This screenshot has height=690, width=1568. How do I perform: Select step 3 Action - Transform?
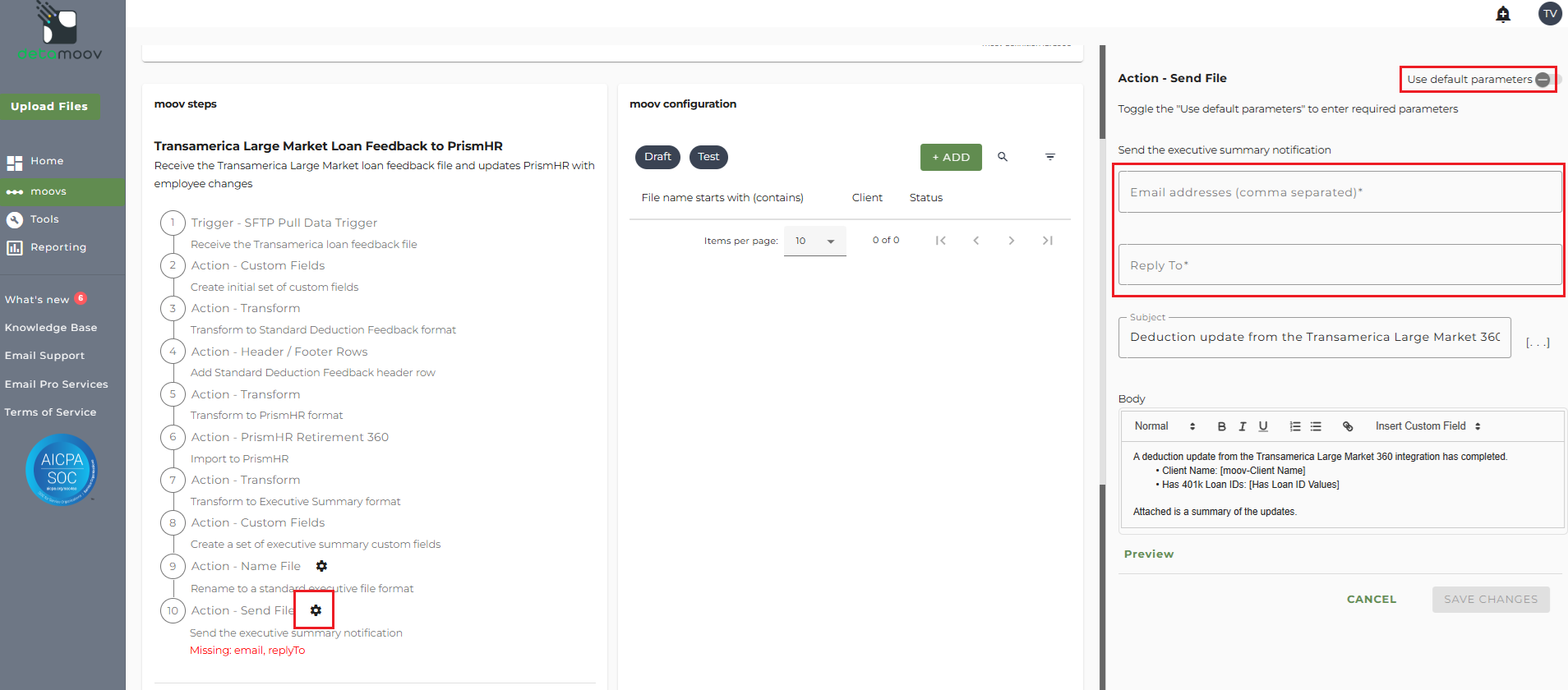[x=246, y=308]
